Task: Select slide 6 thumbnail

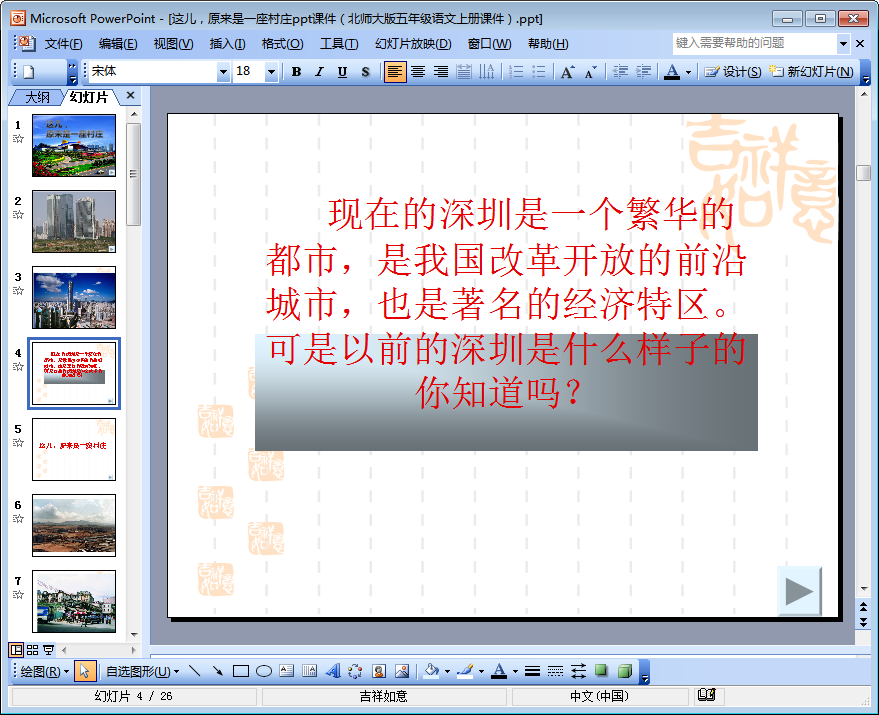Action: pyautogui.click(x=74, y=525)
